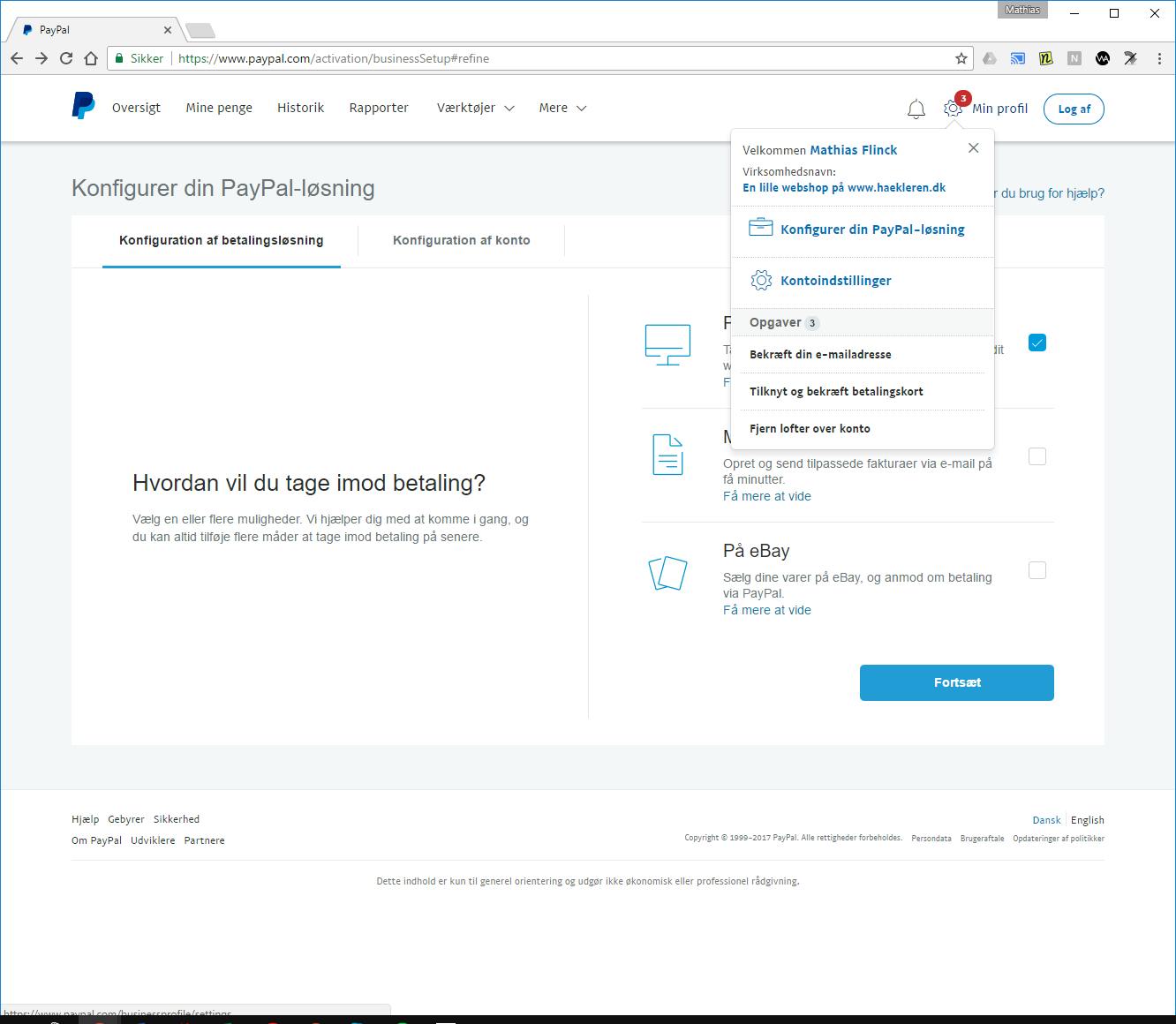Open the browser home page
Screen dimensions: 1176x1024
point(90,58)
